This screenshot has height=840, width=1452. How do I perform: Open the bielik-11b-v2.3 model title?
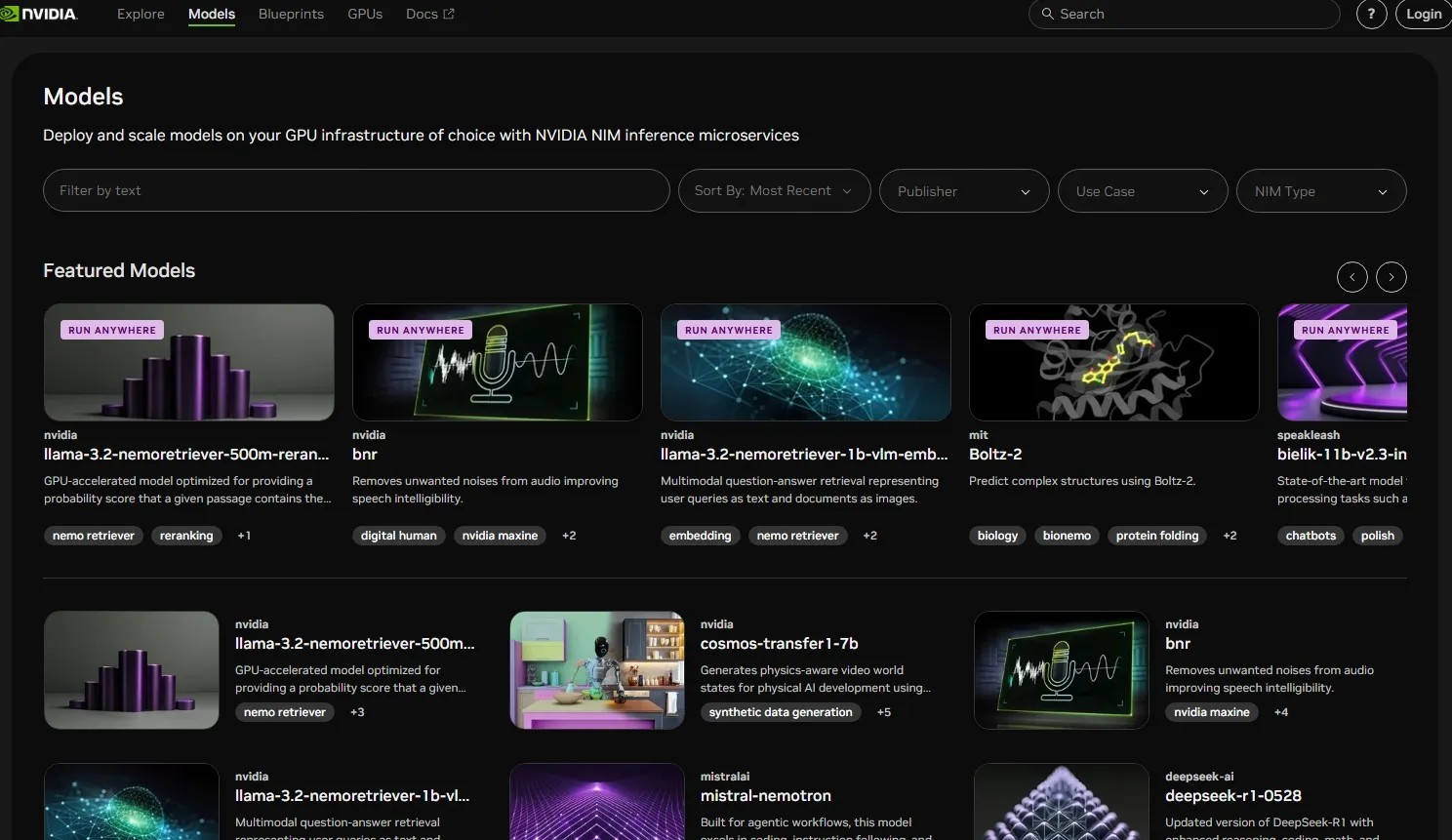point(1342,455)
